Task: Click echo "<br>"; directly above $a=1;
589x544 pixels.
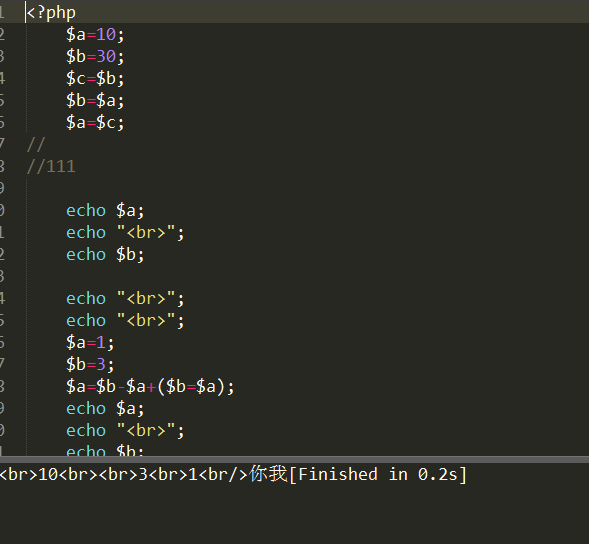Action: 125,320
